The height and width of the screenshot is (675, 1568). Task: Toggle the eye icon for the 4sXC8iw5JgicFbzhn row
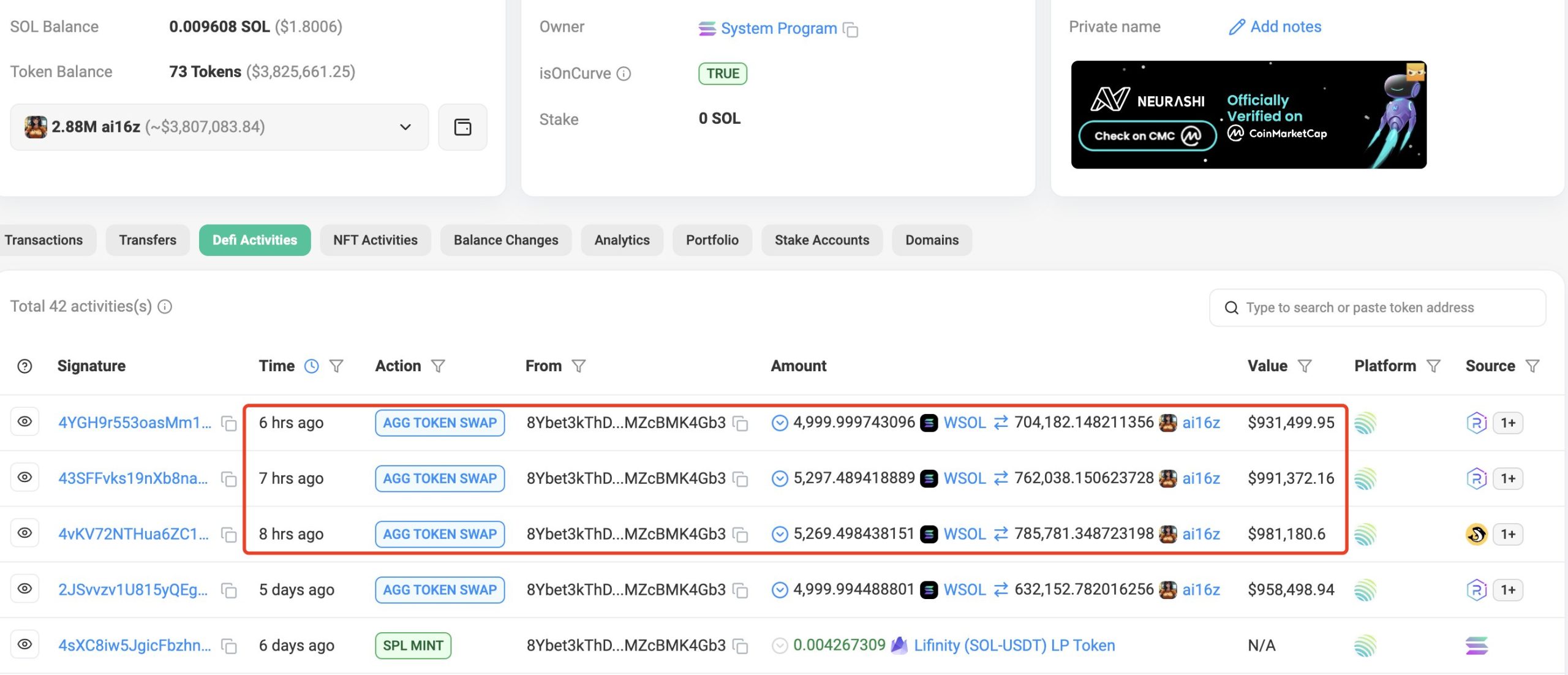[24, 645]
